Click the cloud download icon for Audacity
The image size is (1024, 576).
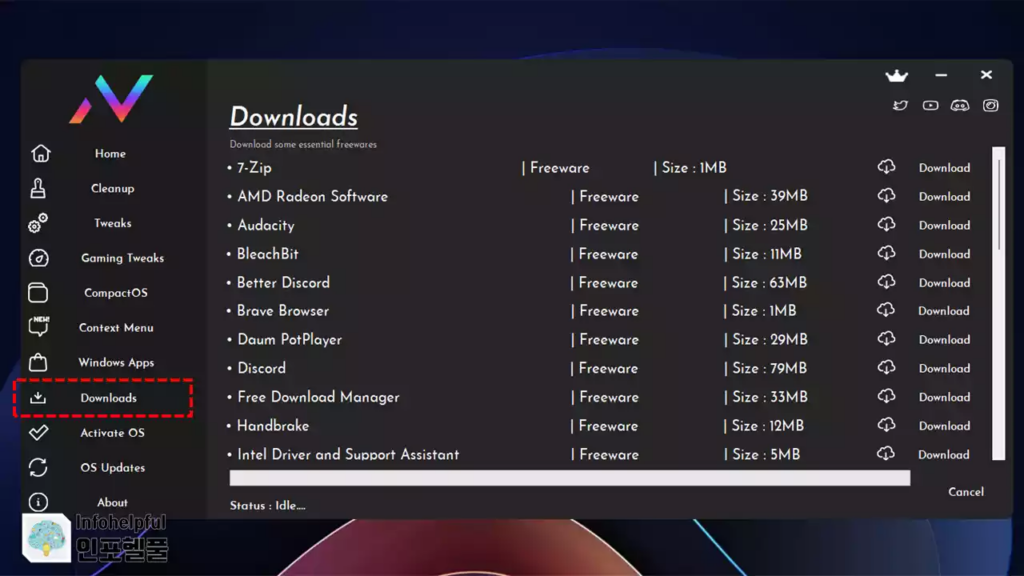886,225
